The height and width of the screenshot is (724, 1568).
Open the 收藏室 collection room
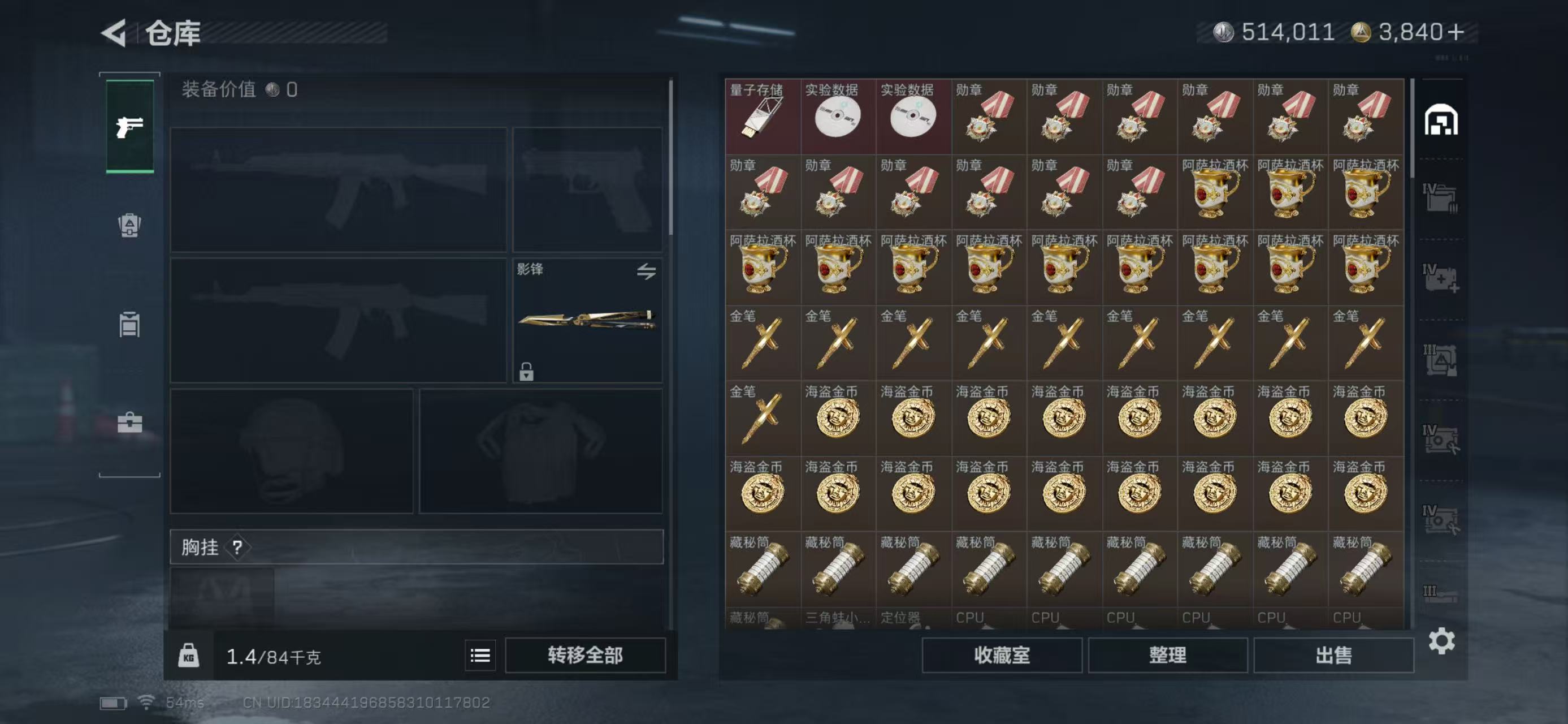(x=1002, y=655)
